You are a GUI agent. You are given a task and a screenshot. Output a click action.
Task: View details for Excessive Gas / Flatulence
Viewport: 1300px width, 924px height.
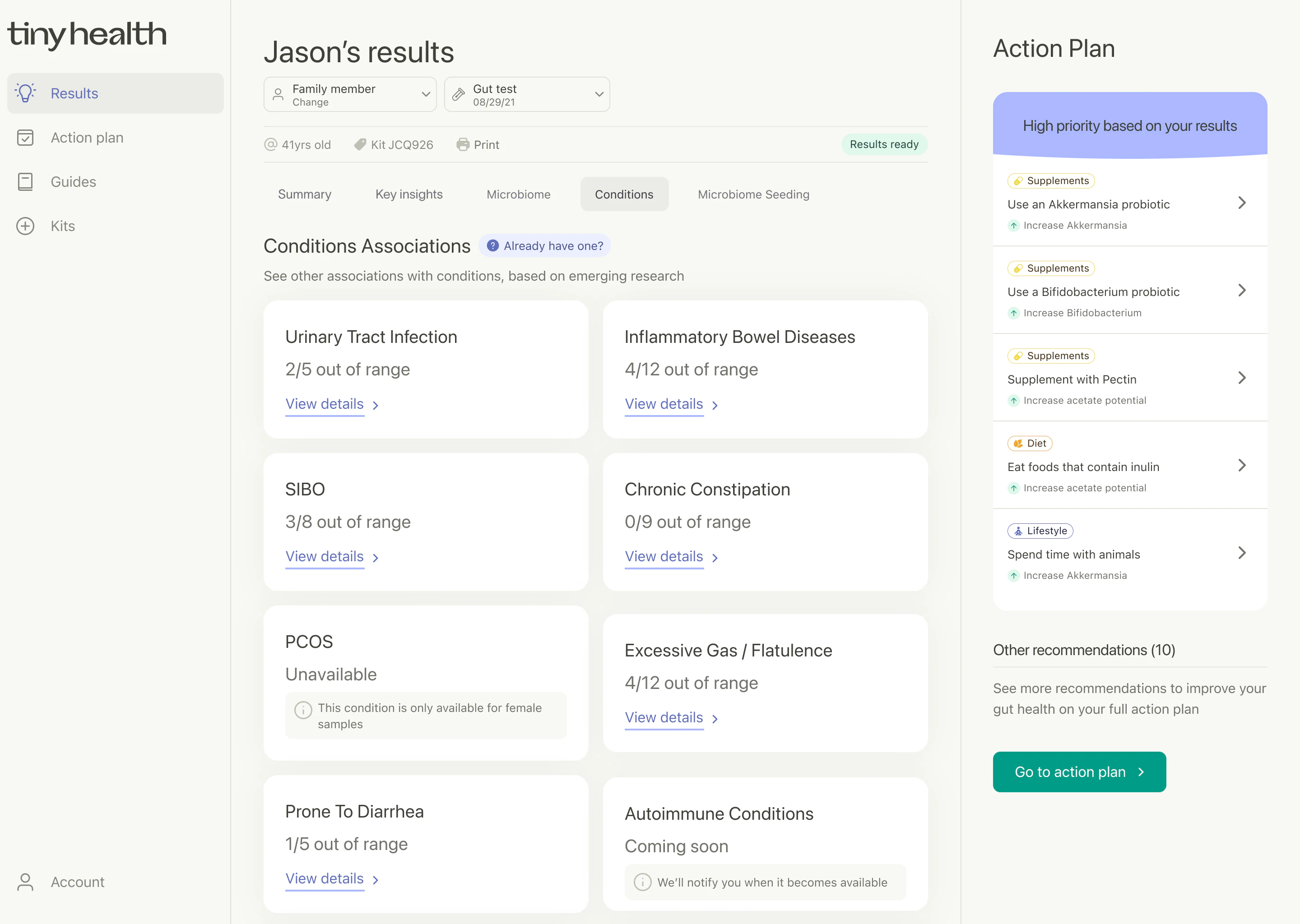[x=672, y=718]
